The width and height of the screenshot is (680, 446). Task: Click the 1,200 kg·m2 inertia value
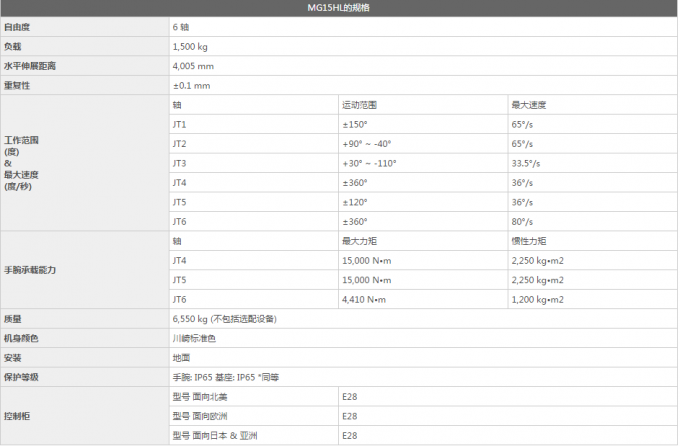537,299
